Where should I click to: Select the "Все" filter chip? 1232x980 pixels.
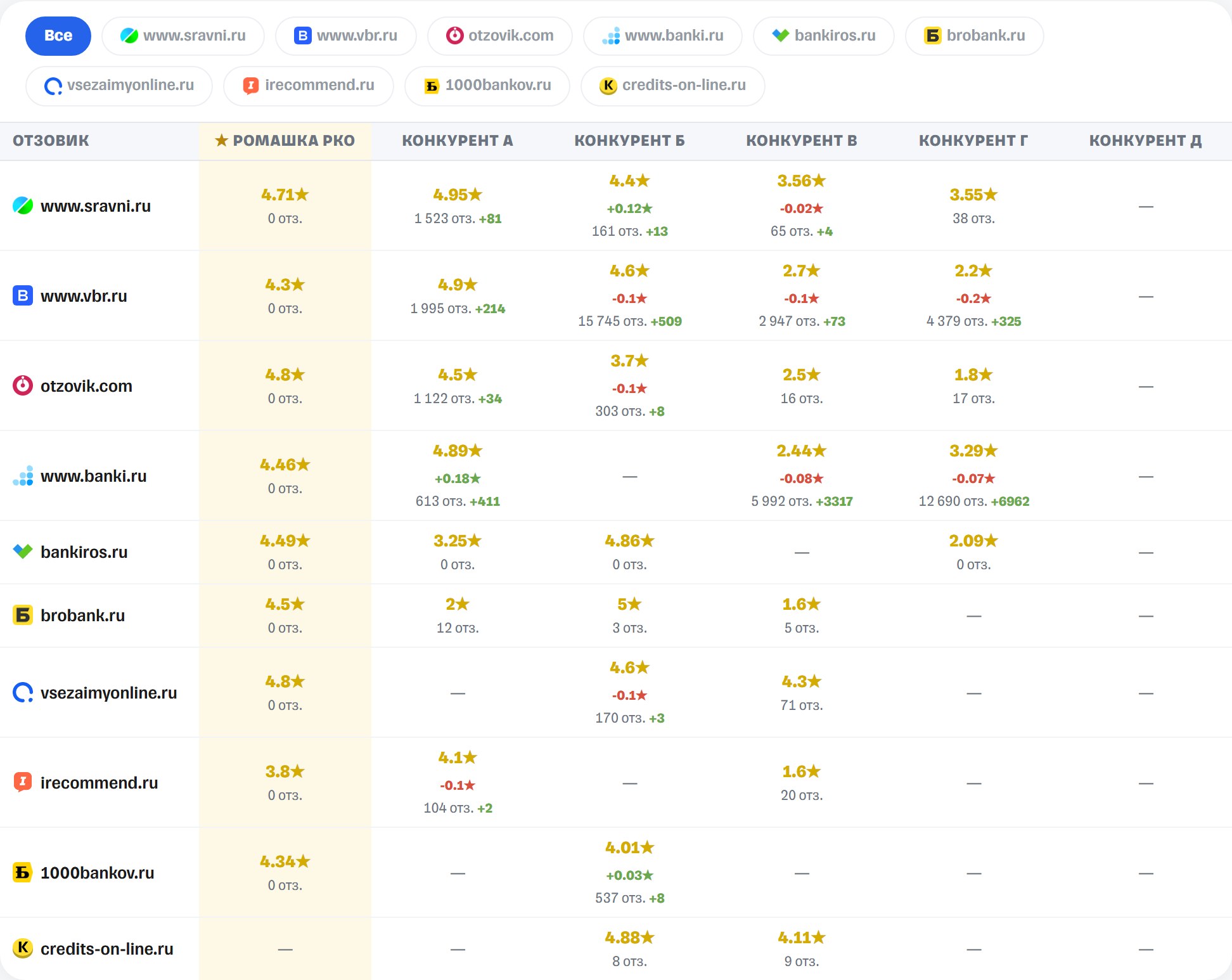coord(58,35)
